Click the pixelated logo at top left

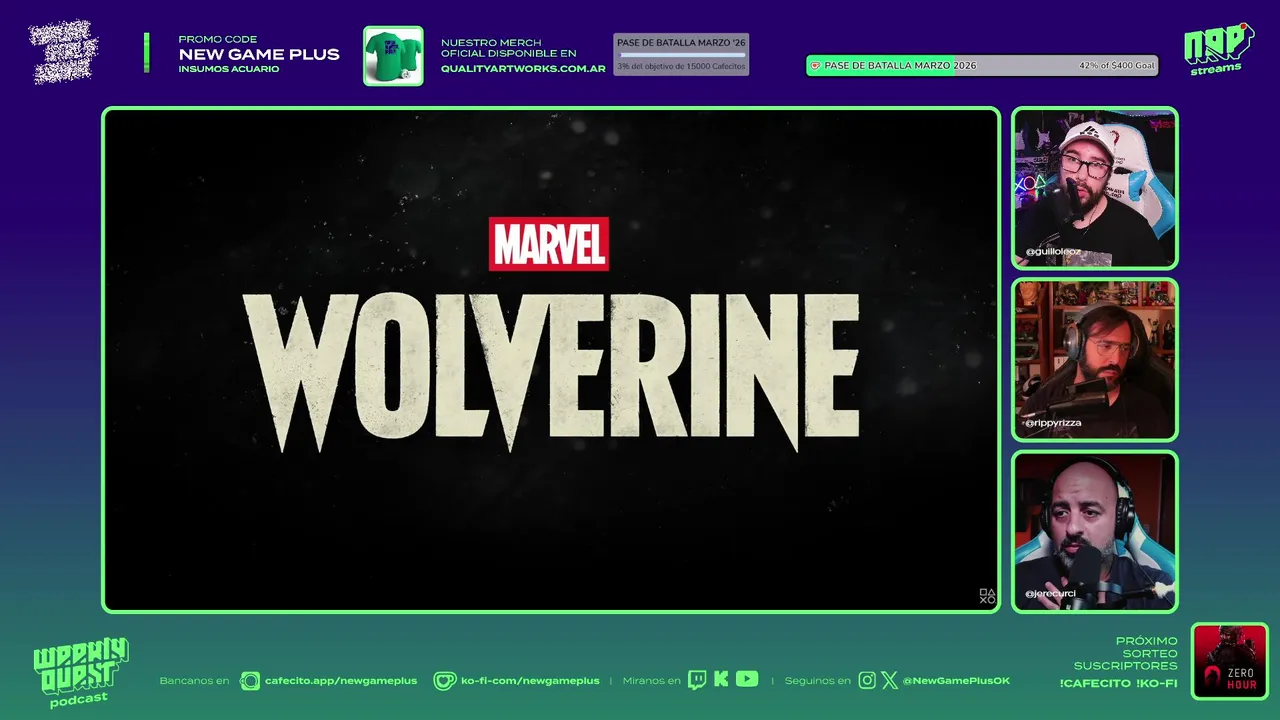coord(64,51)
